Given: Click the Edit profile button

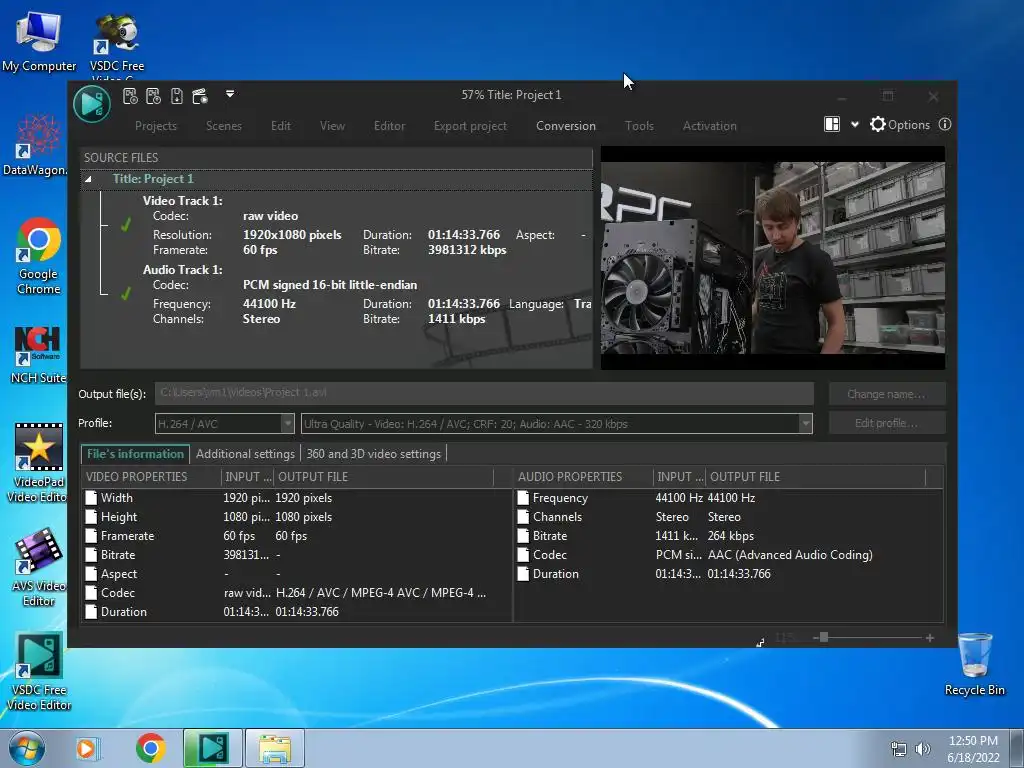Looking at the screenshot, I should [x=887, y=423].
